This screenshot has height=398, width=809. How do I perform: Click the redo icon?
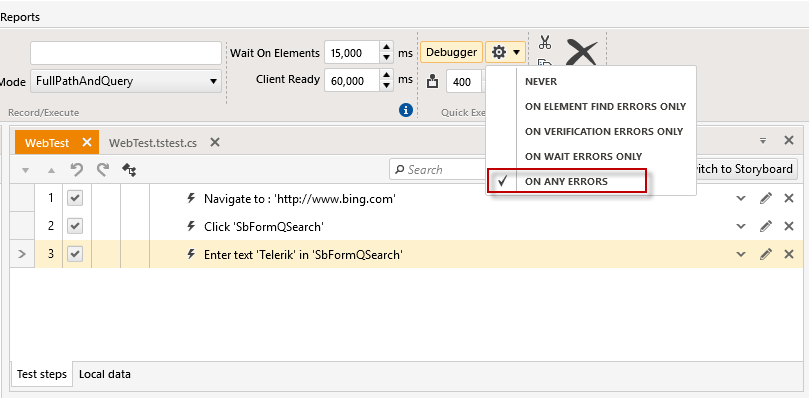[103, 170]
